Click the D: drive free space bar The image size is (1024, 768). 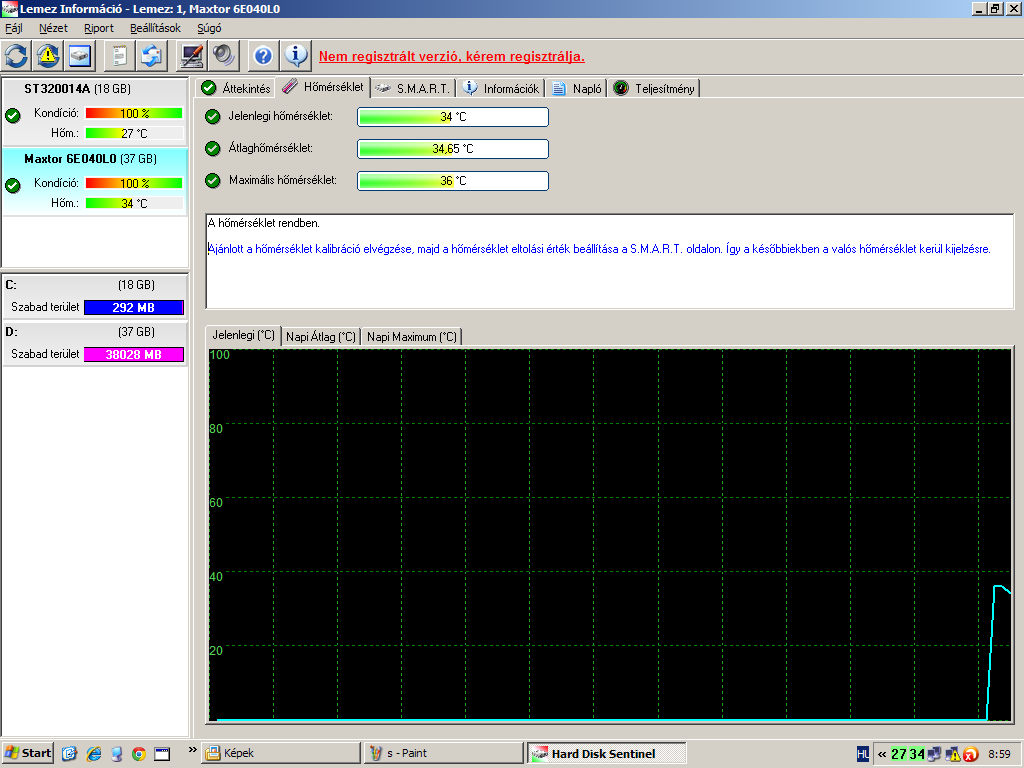coord(134,354)
